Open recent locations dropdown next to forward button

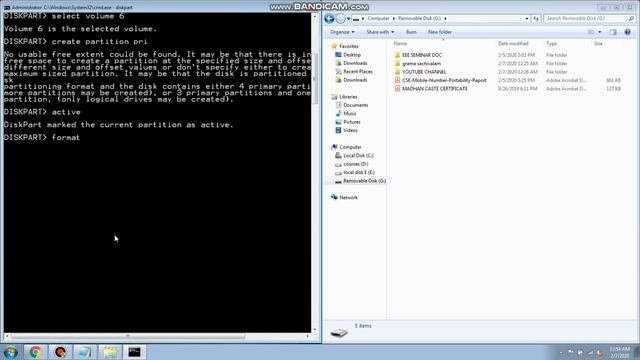click(x=348, y=19)
